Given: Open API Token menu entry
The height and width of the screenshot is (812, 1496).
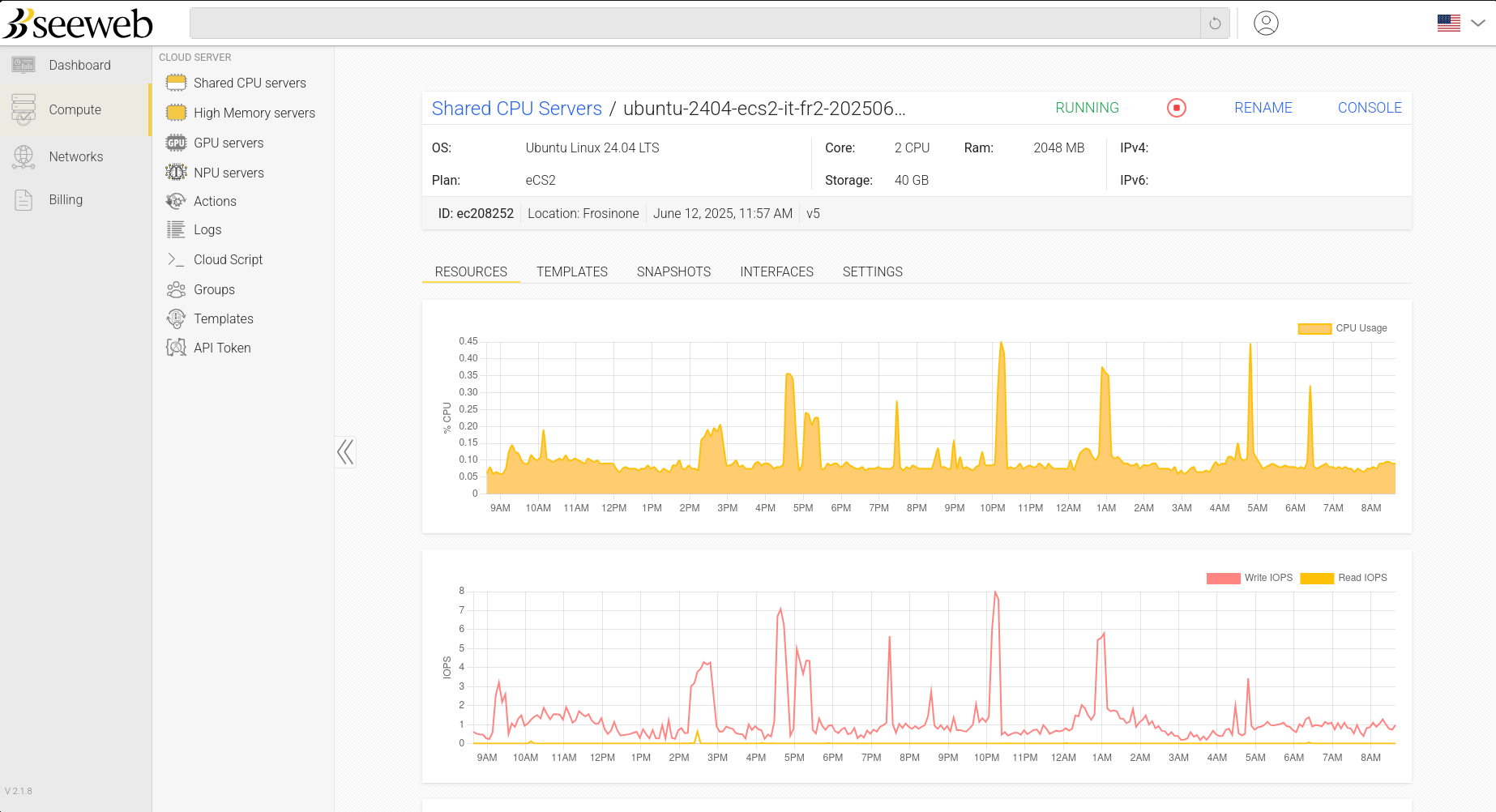Looking at the screenshot, I should click(222, 348).
